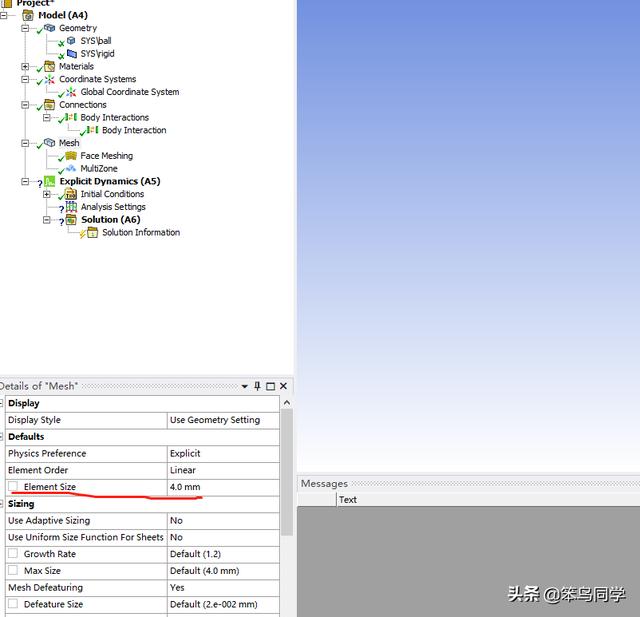Select the MultiZone mesh method icon
The width and height of the screenshot is (640, 617).
tap(71, 169)
